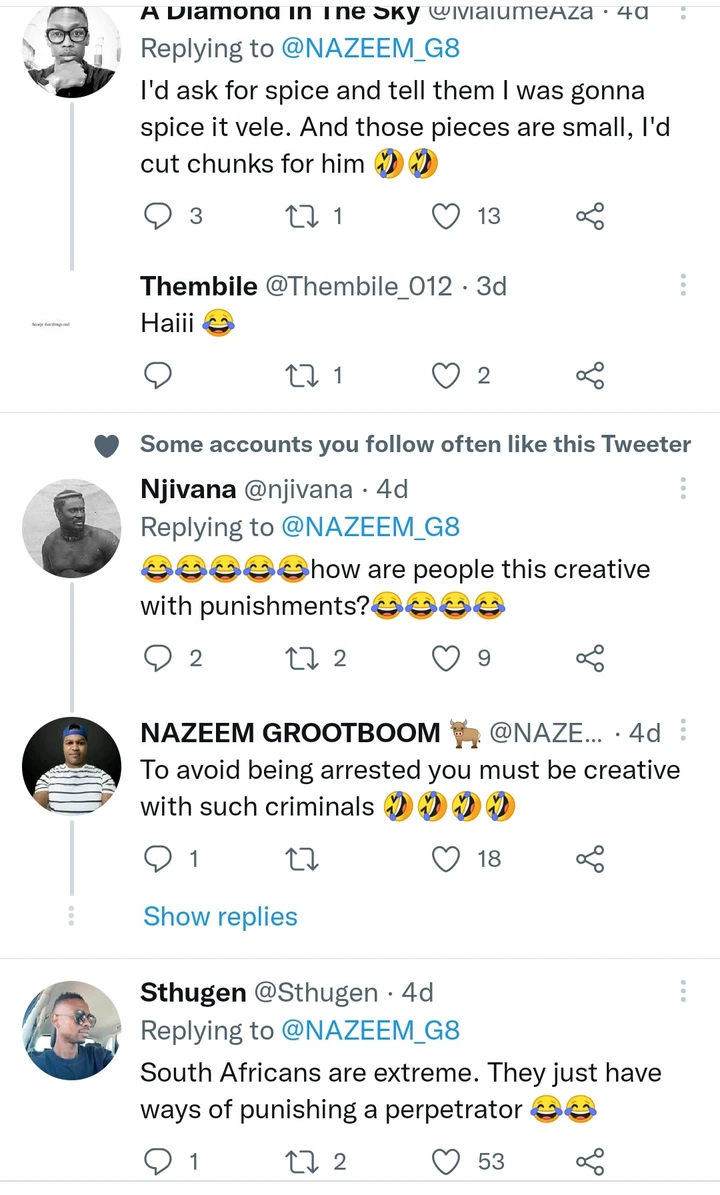This screenshot has width=720, height=1195.
Task: Open more options menu on Njivana's tweet
Action: [x=683, y=489]
